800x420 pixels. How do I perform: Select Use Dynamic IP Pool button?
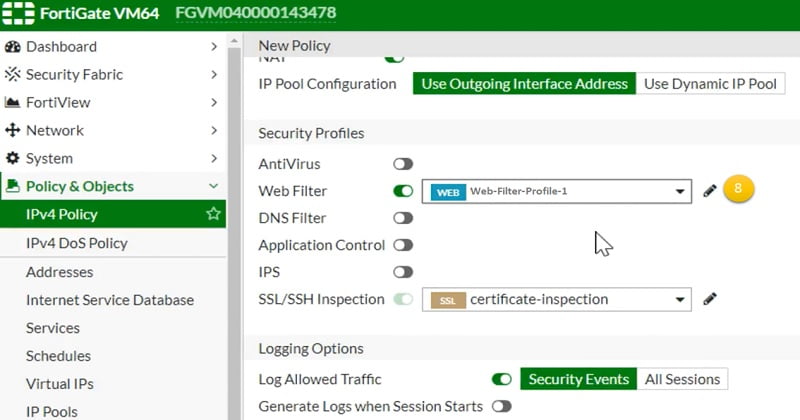coord(710,84)
